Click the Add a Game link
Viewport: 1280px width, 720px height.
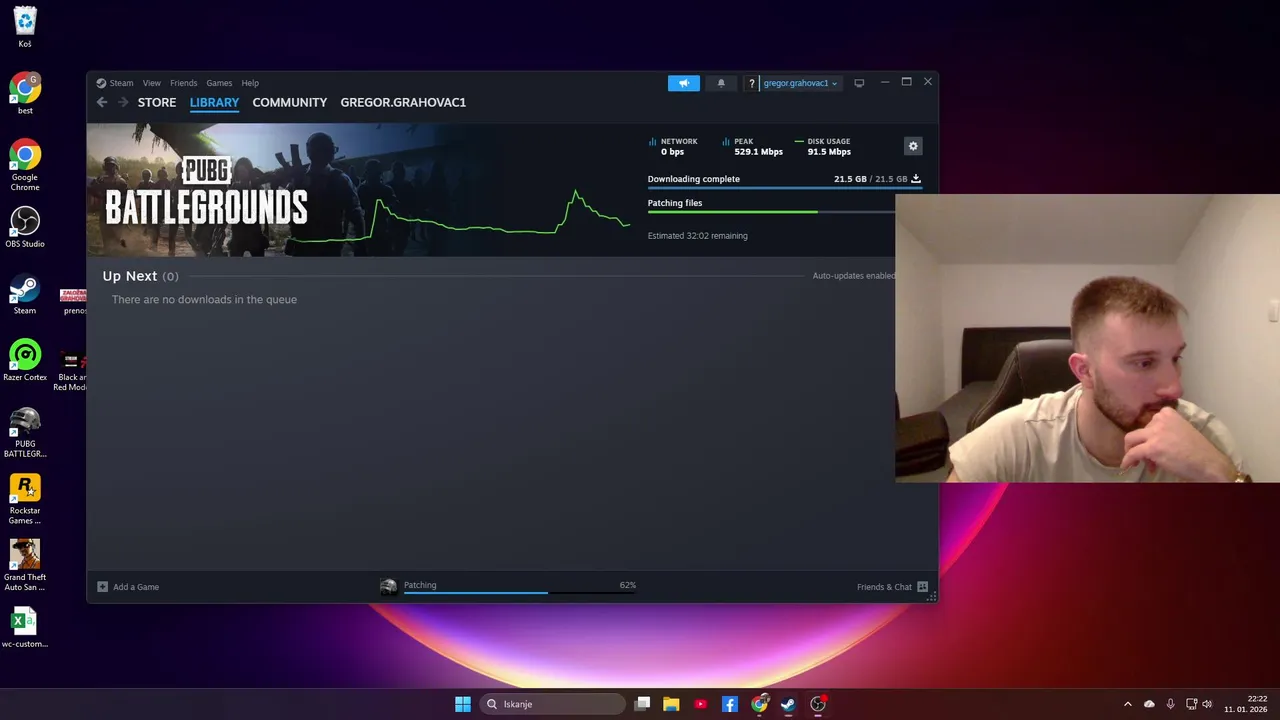(x=136, y=587)
